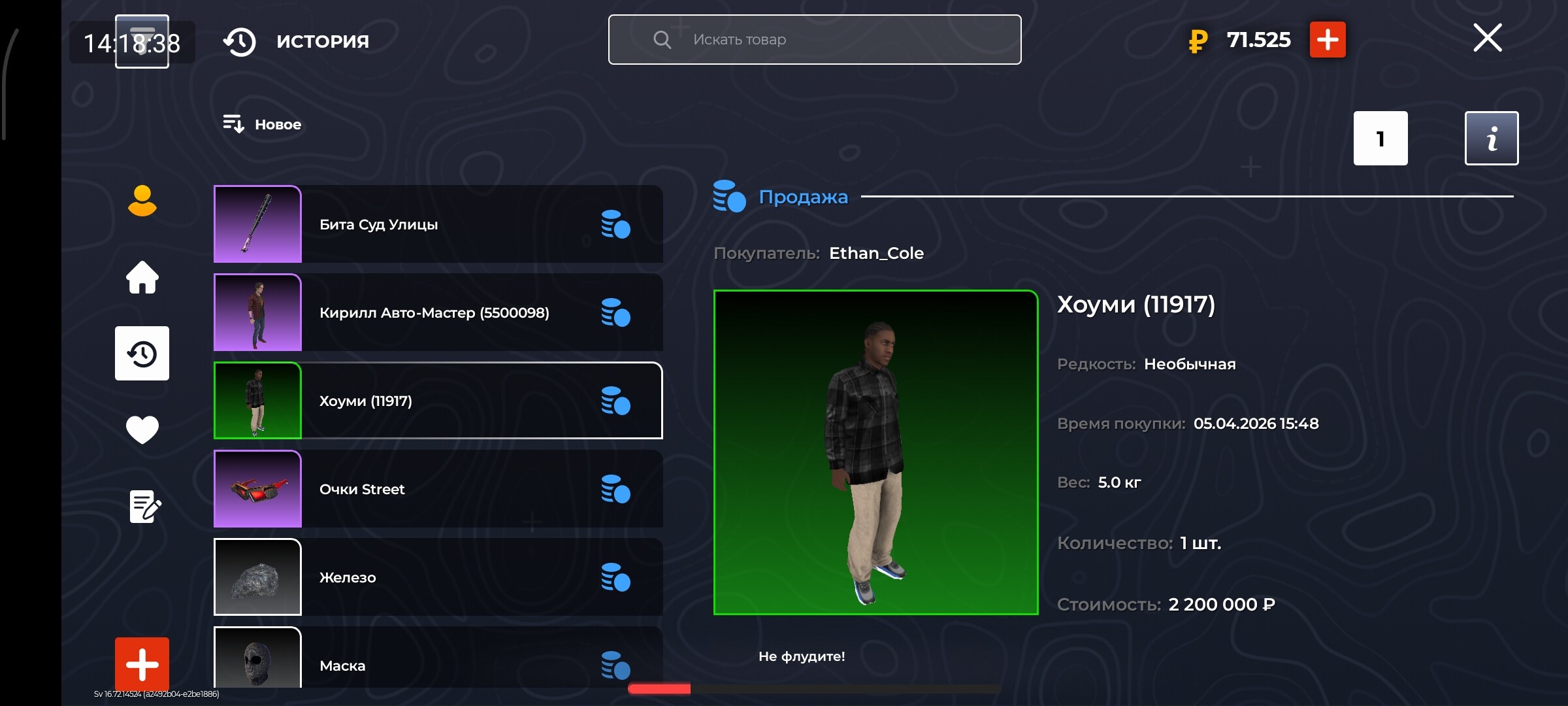Select the Хоуми (11917) list item

(438, 401)
